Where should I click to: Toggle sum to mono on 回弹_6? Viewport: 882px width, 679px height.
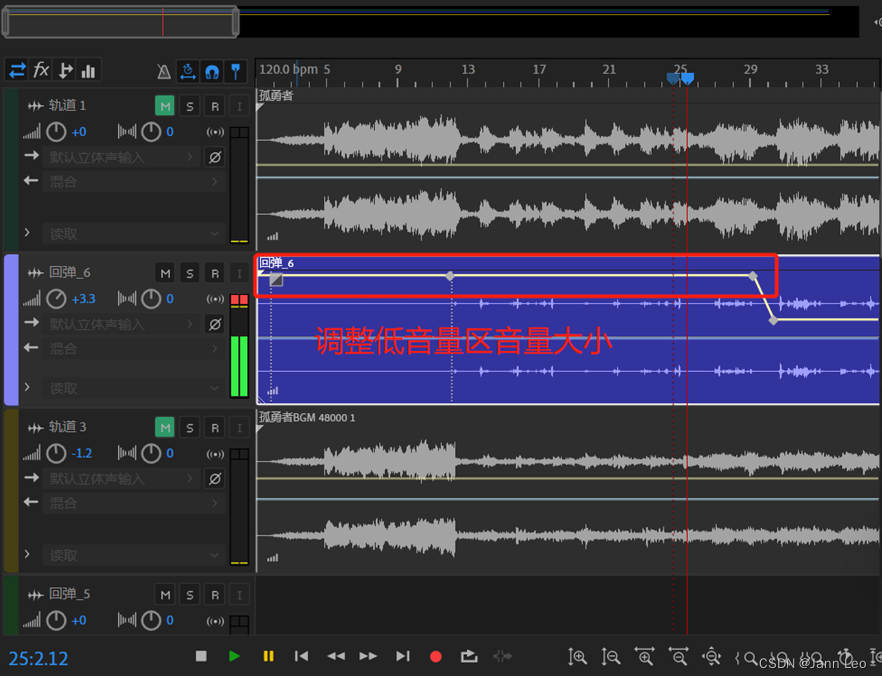tap(215, 299)
